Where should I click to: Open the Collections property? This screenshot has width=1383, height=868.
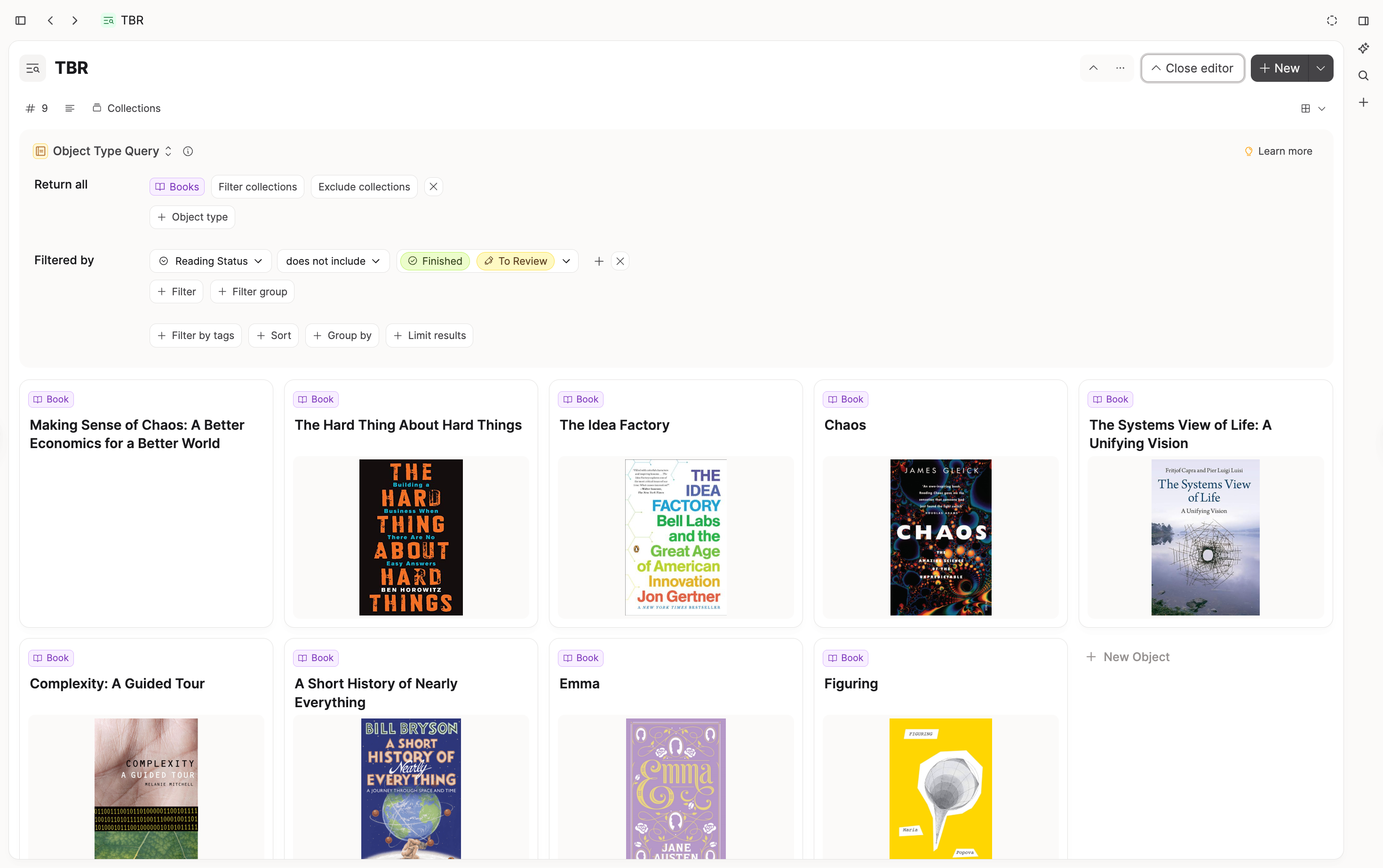coord(127,108)
